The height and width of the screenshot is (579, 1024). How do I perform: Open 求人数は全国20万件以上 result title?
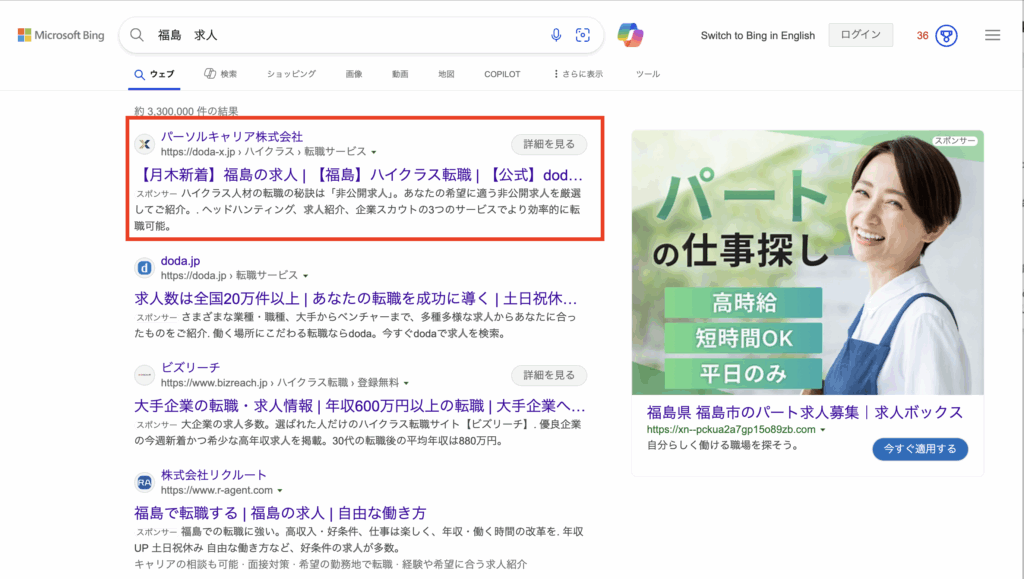[356, 299]
